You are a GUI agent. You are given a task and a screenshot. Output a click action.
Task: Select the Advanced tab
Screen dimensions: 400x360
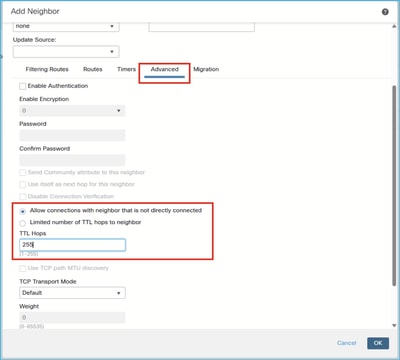[164, 69]
